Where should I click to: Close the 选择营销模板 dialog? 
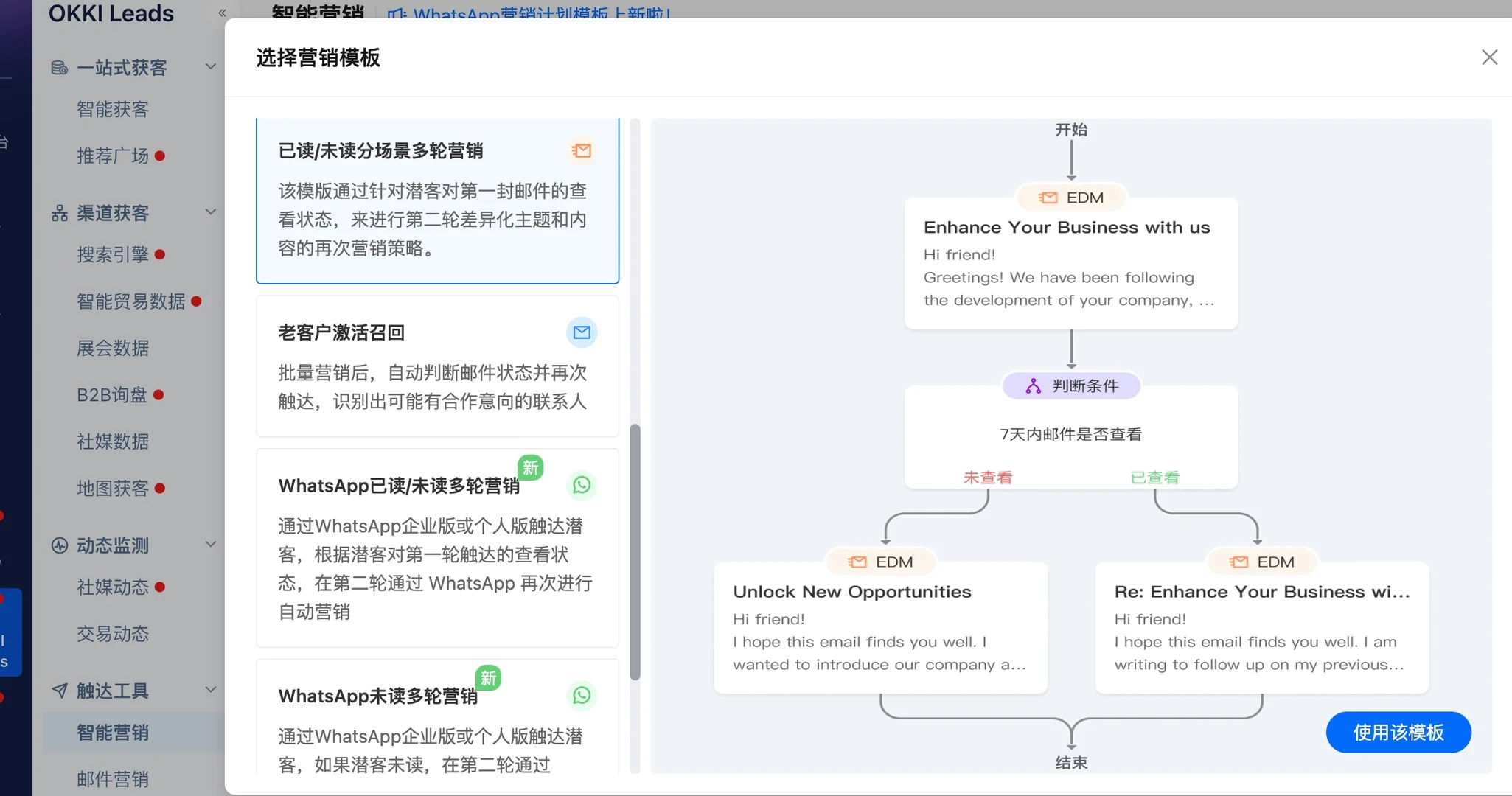click(1488, 57)
